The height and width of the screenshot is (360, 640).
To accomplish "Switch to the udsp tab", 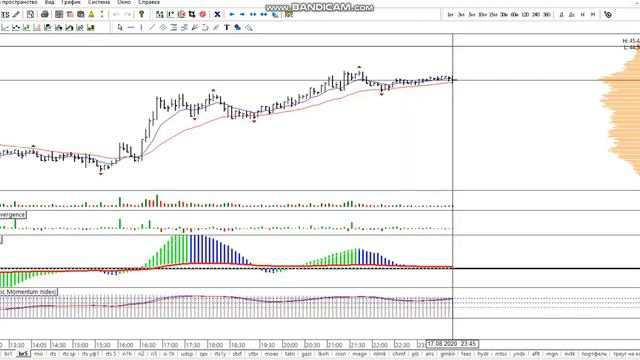I will coord(187,354).
